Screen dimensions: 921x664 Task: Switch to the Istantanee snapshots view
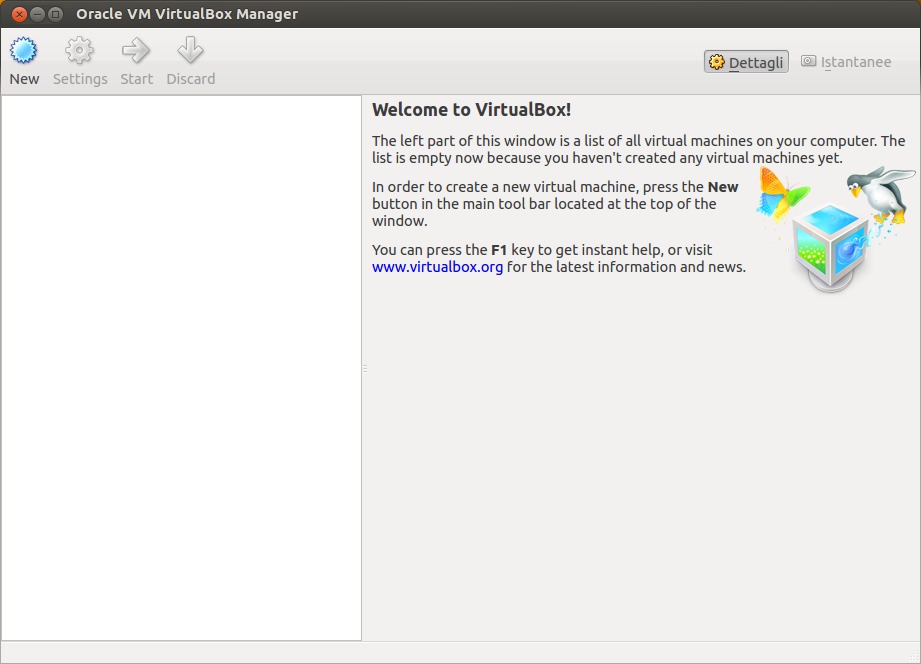coord(846,62)
